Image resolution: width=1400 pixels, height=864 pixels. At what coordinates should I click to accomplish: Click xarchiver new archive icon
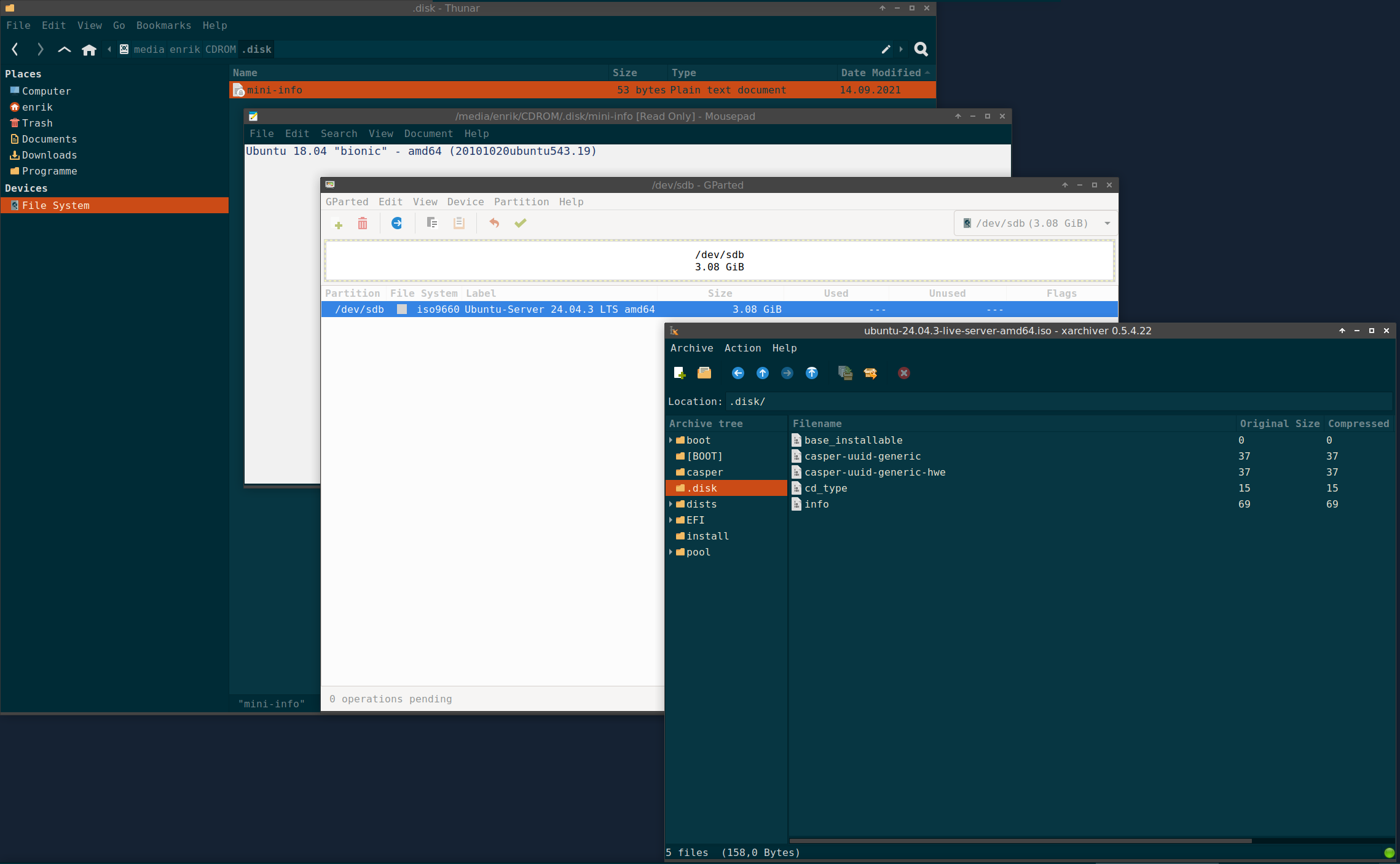[679, 373]
